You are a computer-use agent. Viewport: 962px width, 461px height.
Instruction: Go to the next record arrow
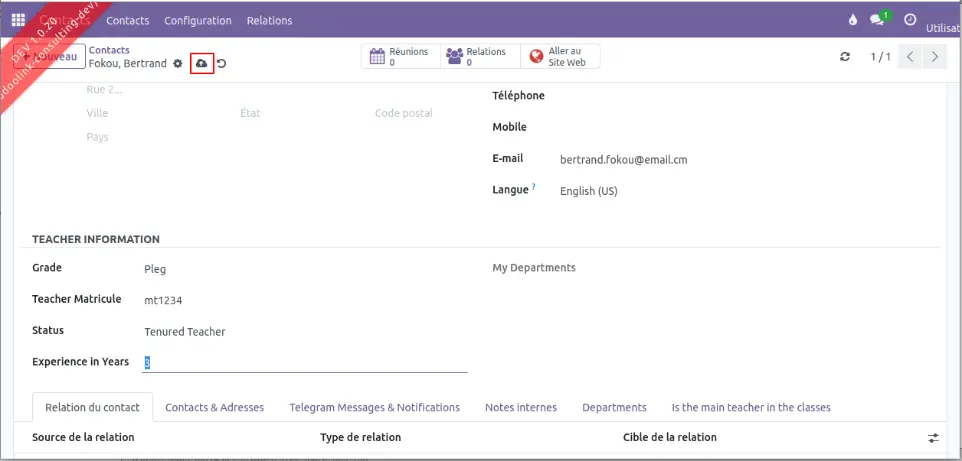click(x=935, y=57)
